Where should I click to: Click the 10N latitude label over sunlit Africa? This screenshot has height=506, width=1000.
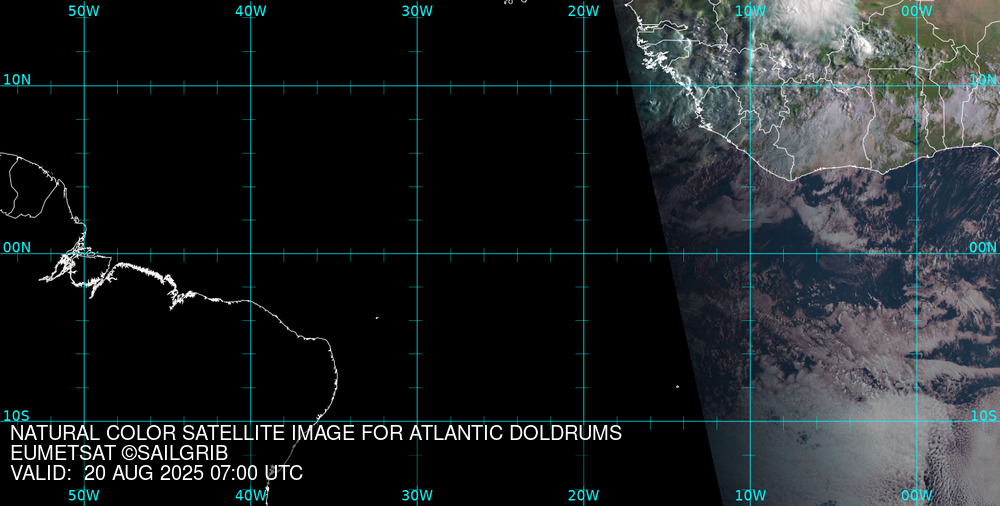tap(983, 80)
